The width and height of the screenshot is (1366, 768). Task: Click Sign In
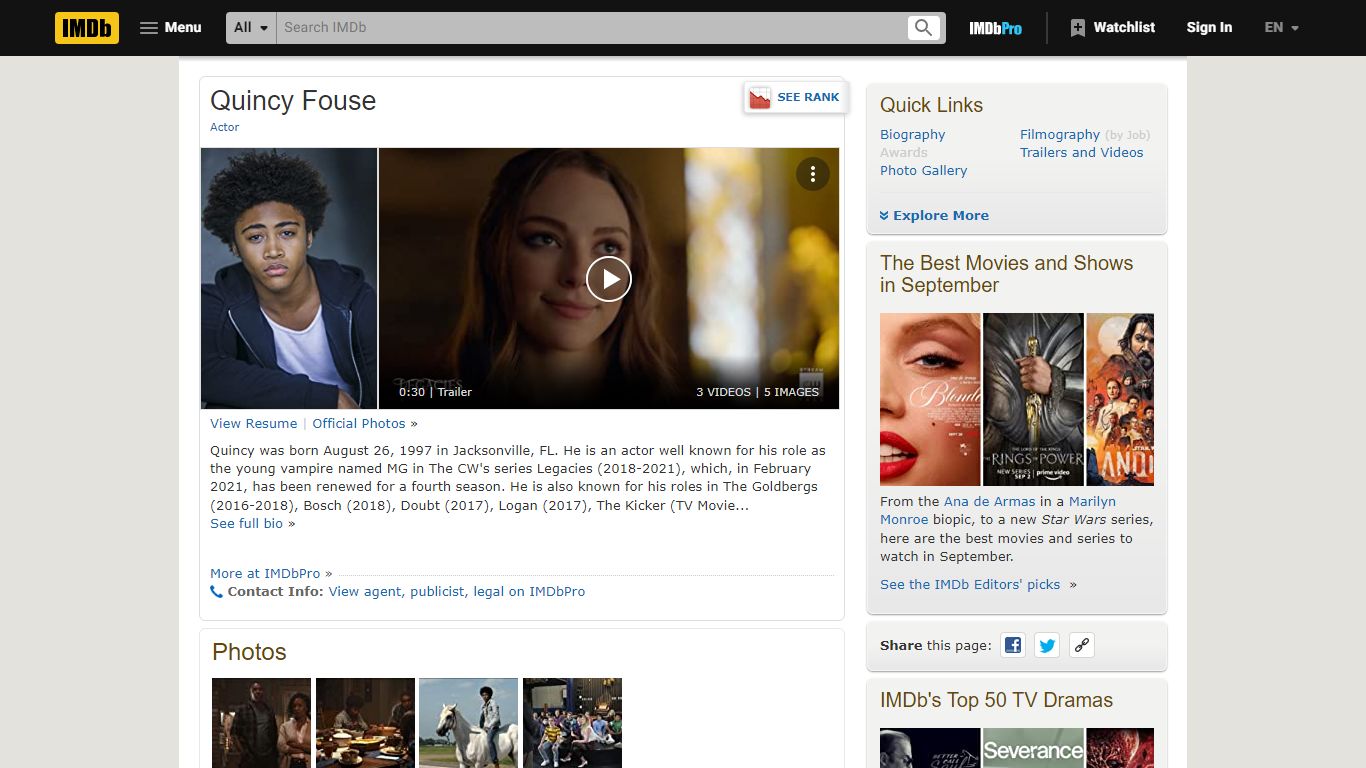tap(1209, 28)
